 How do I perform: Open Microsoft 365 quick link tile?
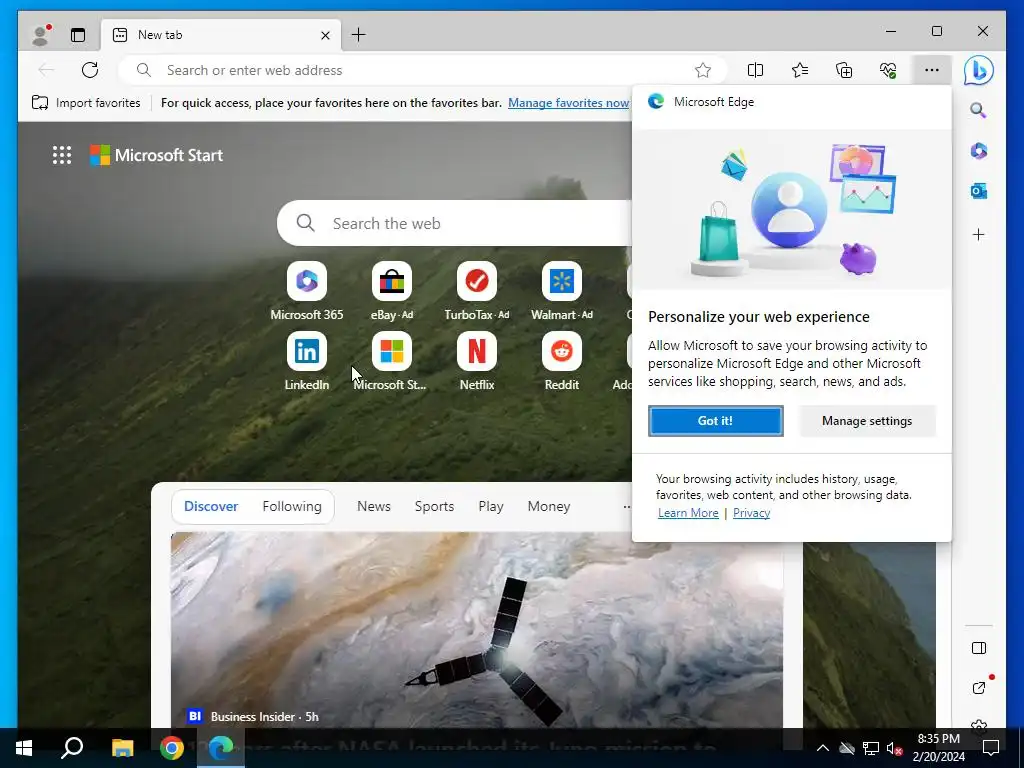[307, 291]
